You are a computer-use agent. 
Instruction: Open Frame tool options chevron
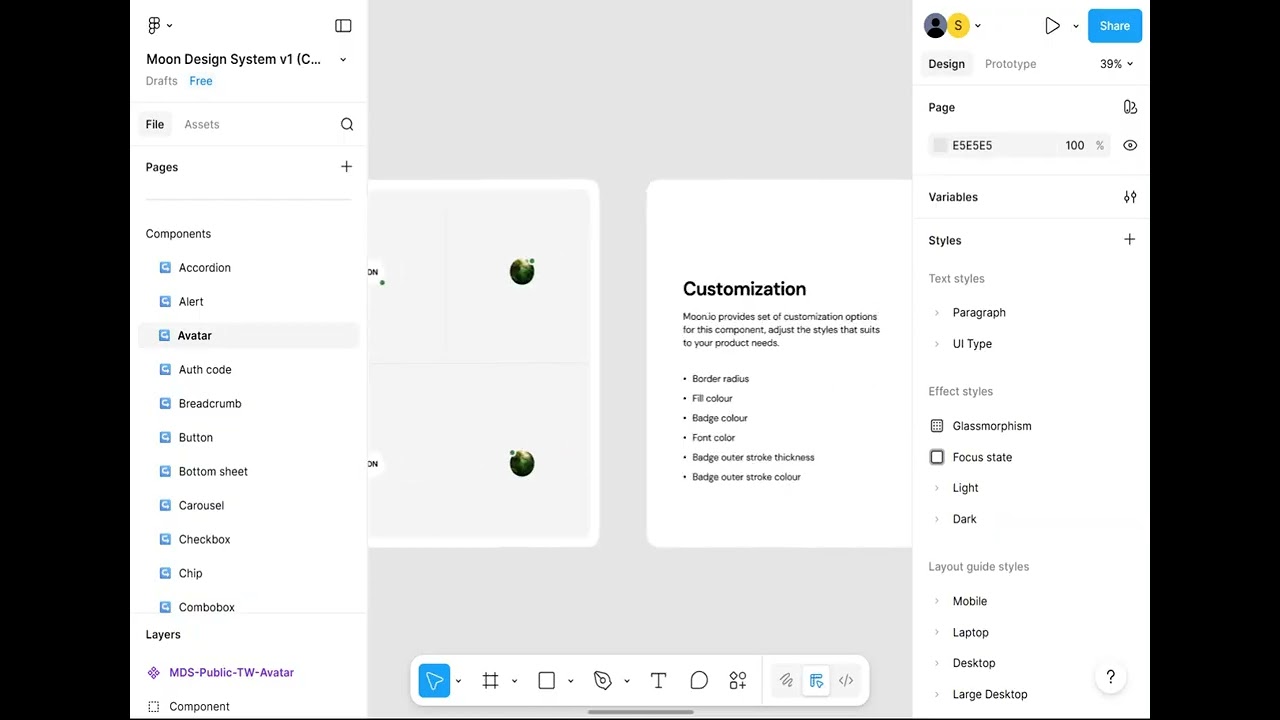point(514,682)
